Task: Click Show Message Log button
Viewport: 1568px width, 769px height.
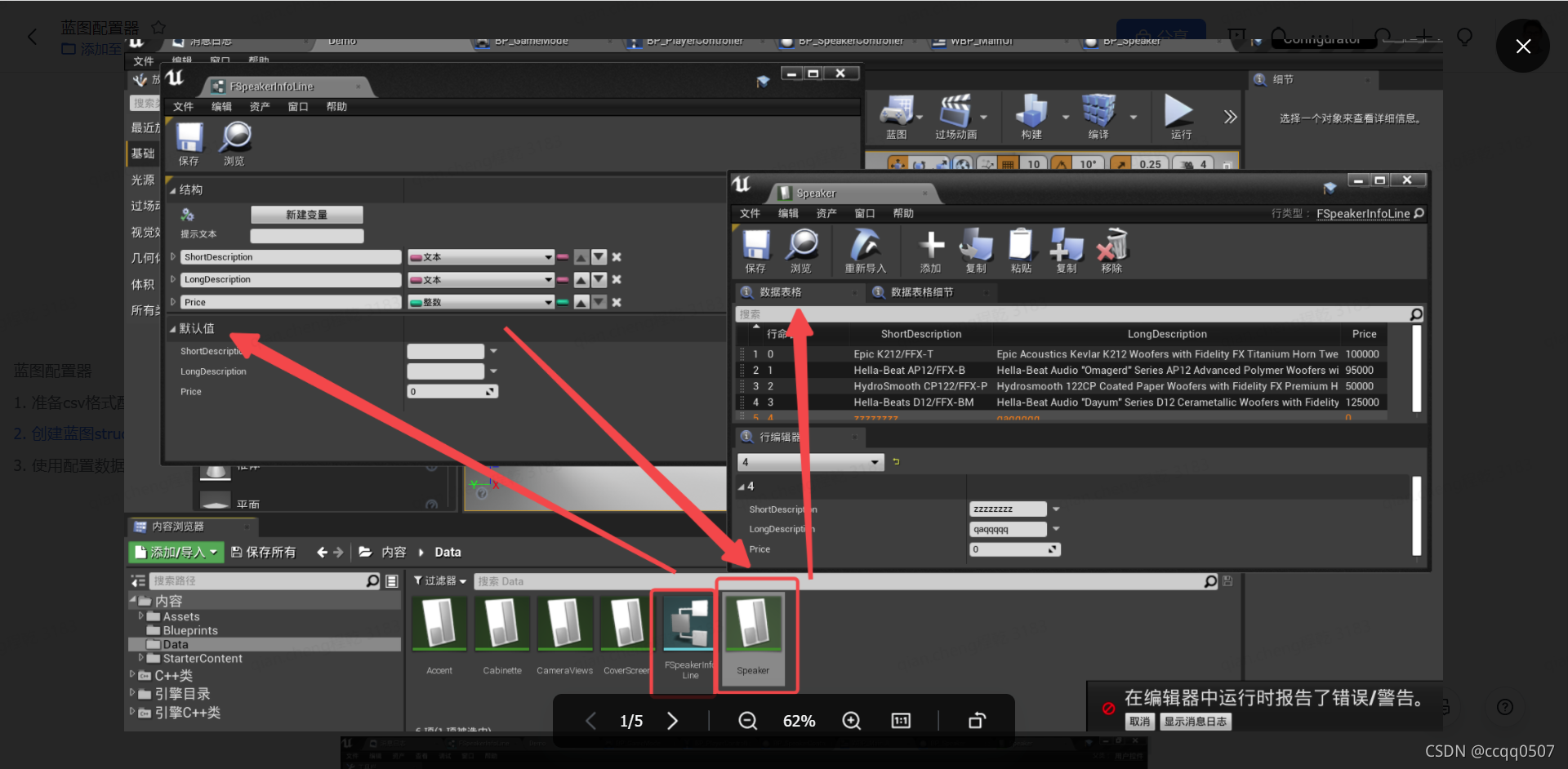Action: pyautogui.click(x=1195, y=722)
